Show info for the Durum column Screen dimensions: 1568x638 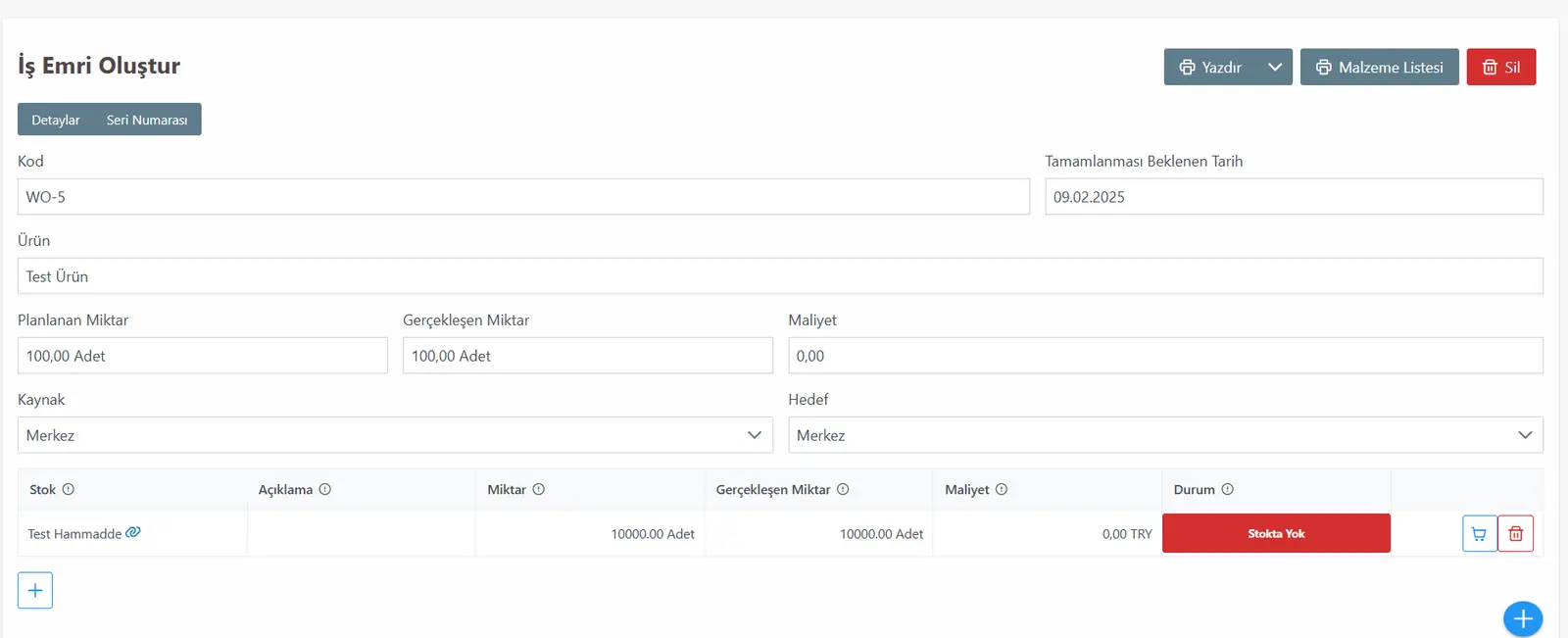[1228, 489]
